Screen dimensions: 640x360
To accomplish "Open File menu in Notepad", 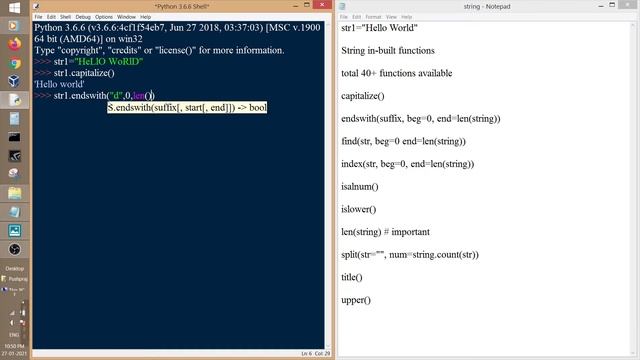I will (344, 17).
